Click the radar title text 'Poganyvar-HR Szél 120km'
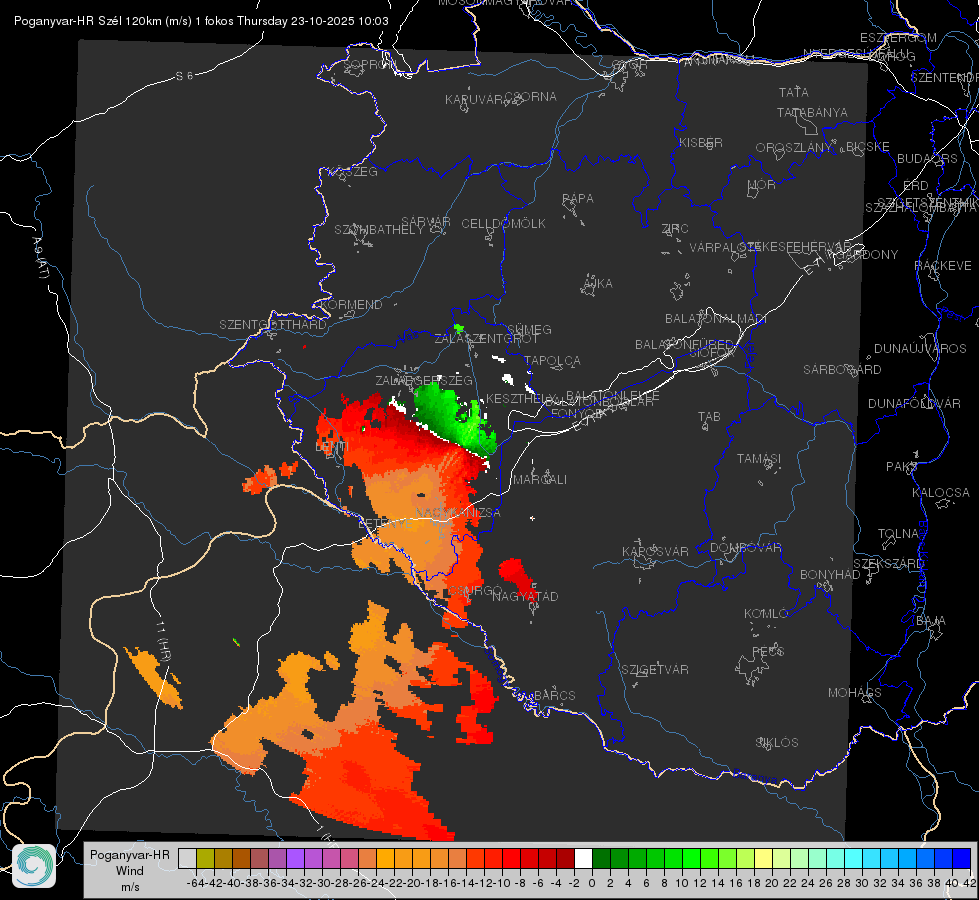The image size is (979, 900). point(87,21)
